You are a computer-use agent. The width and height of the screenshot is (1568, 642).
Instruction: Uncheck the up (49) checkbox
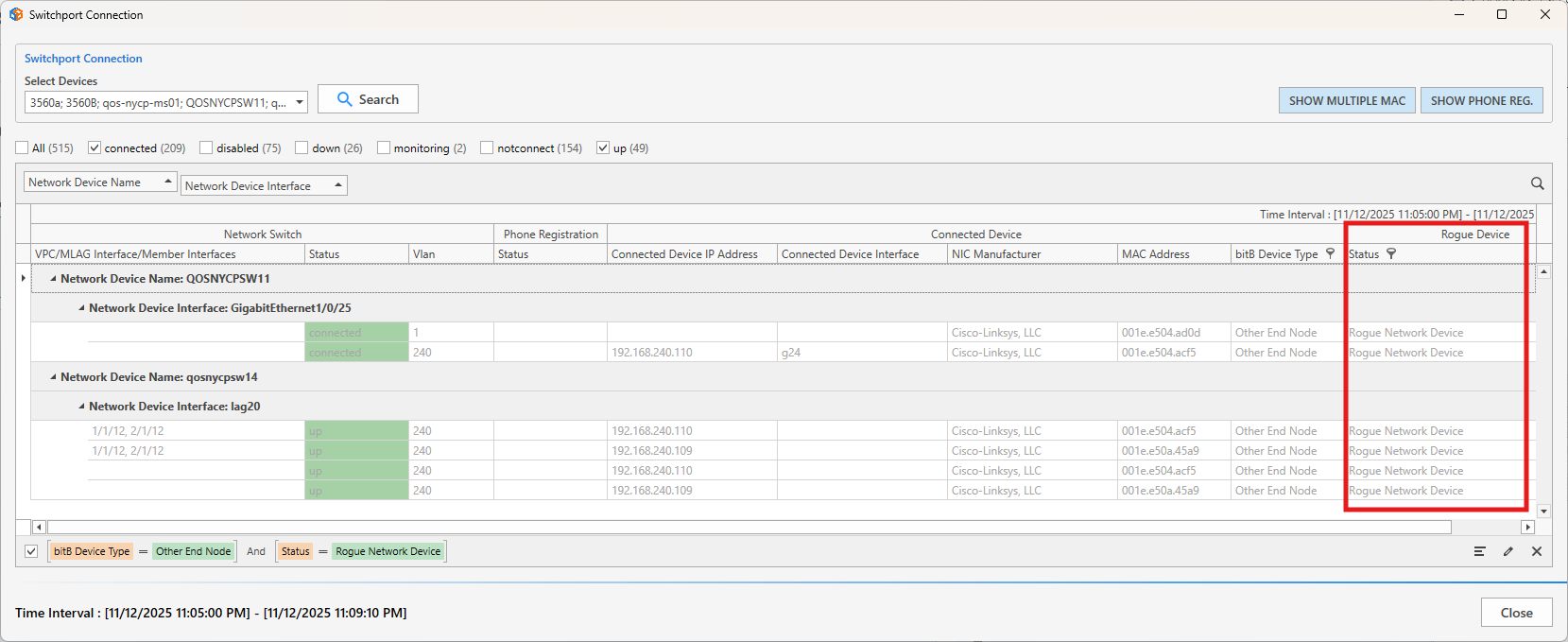click(x=603, y=147)
